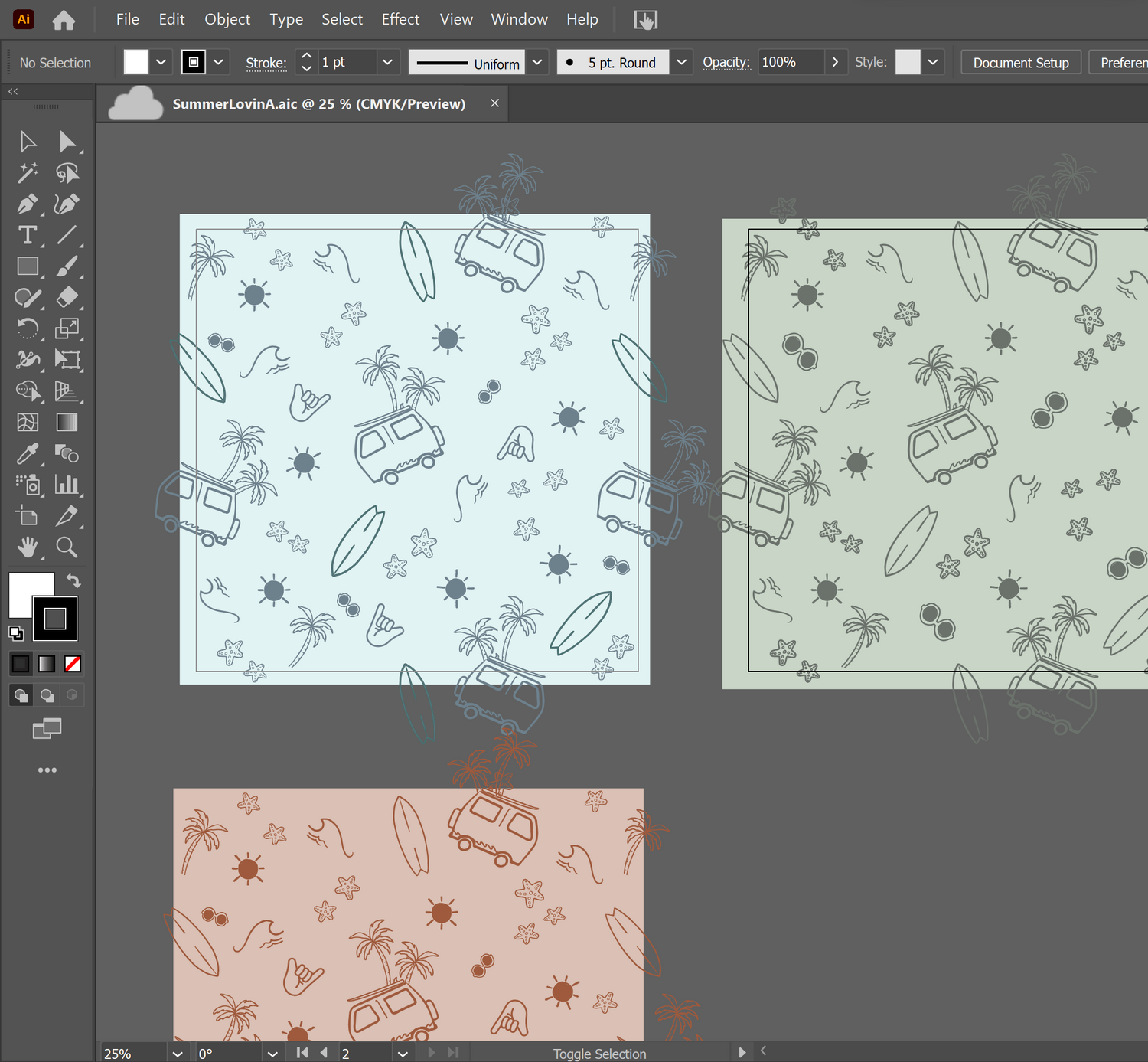
Task: Open the Uniform width profile dropdown
Action: [536, 62]
